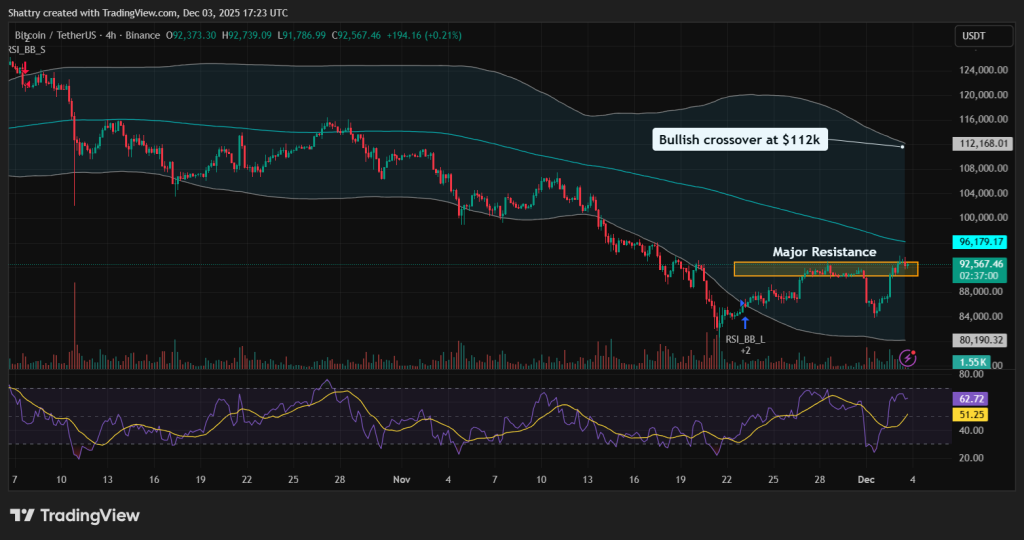Click the TradingView logo in the bottom corner
This screenshot has width=1024, height=540.
coord(75,515)
